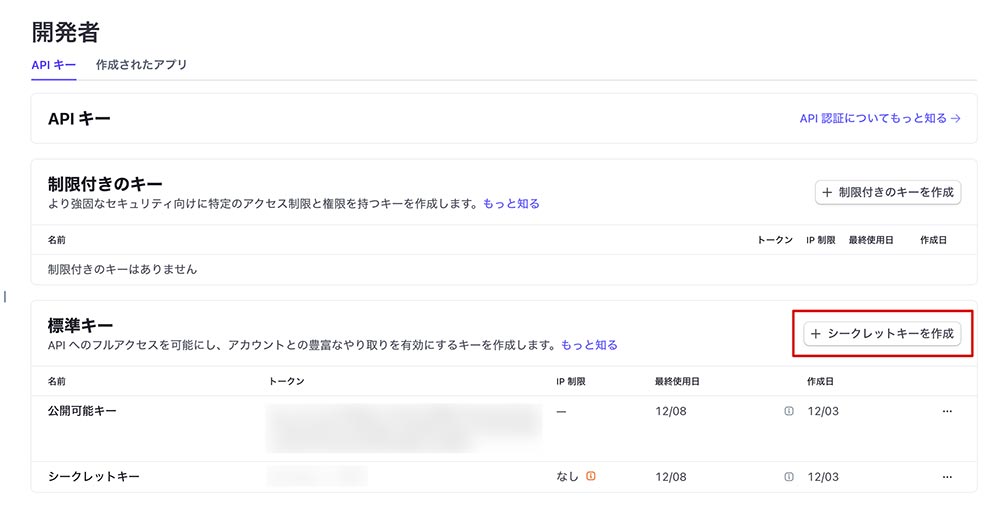Select the 公開可能キー name cell
This screenshot has height=517, width=1000.
82,411
